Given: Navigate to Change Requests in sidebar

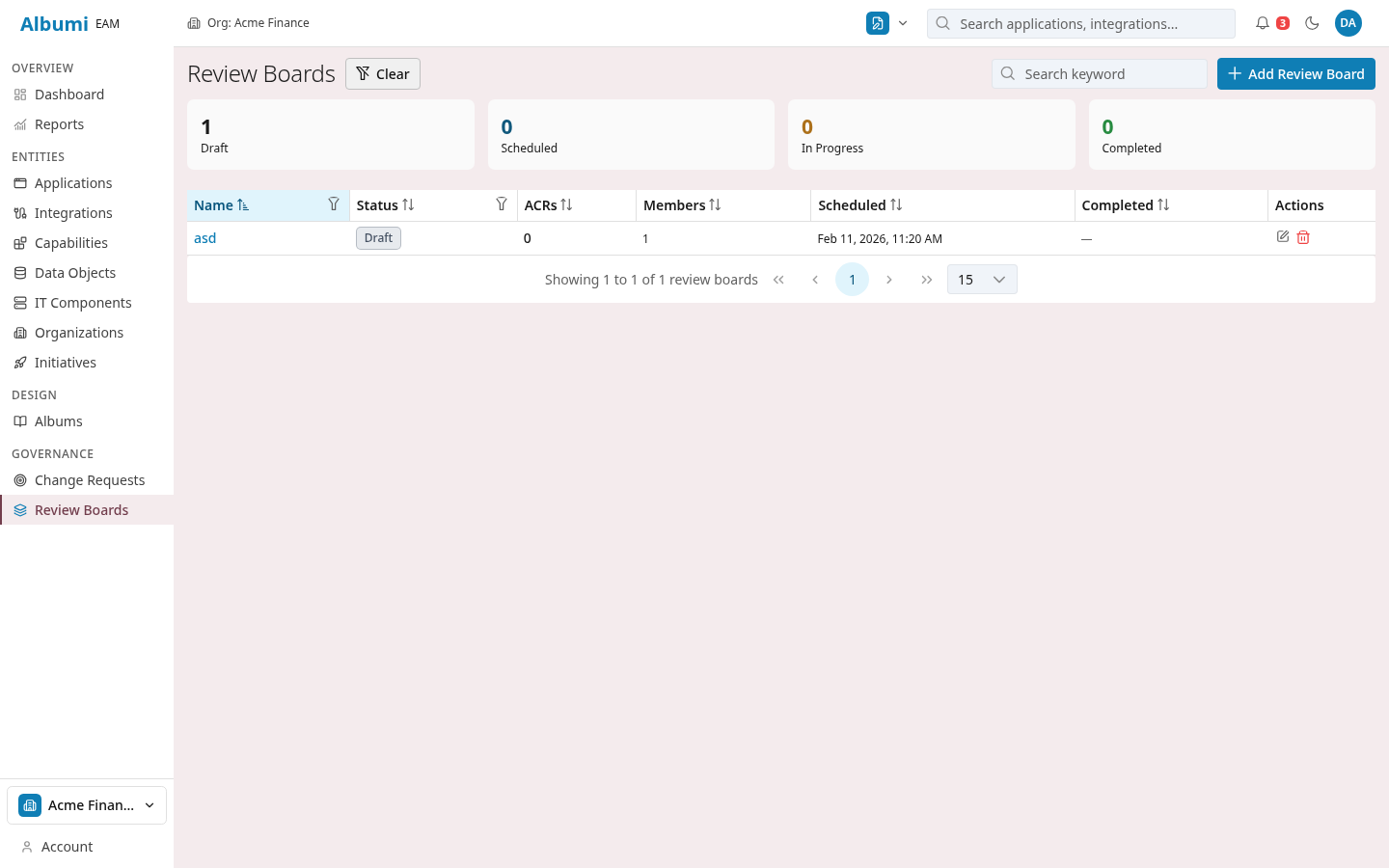Looking at the screenshot, I should (89, 480).
